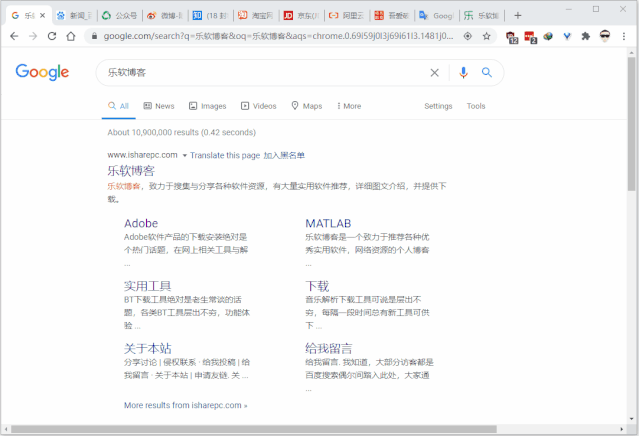Open the 关于本站 sitelink

pyautogui.click(x=148, y=349)
